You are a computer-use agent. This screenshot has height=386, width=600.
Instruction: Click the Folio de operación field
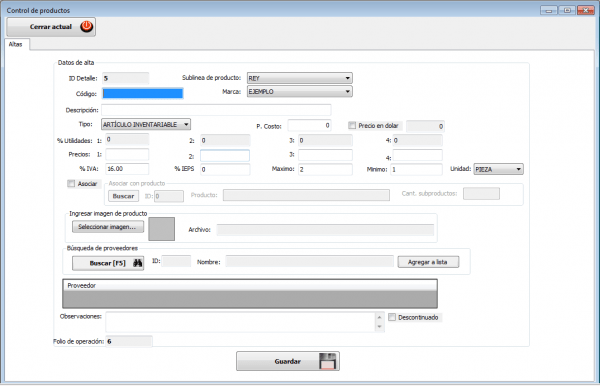tap(129, 341)
